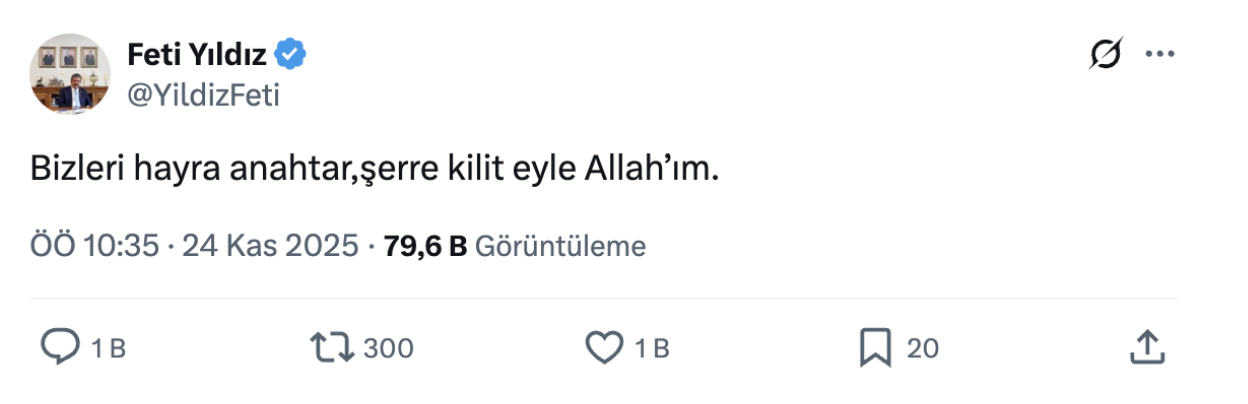Viewport: 1248px width, 404px height.
Task: Toggle bookmark on this post
Action: pyautogui.click(x=875, y=347)
